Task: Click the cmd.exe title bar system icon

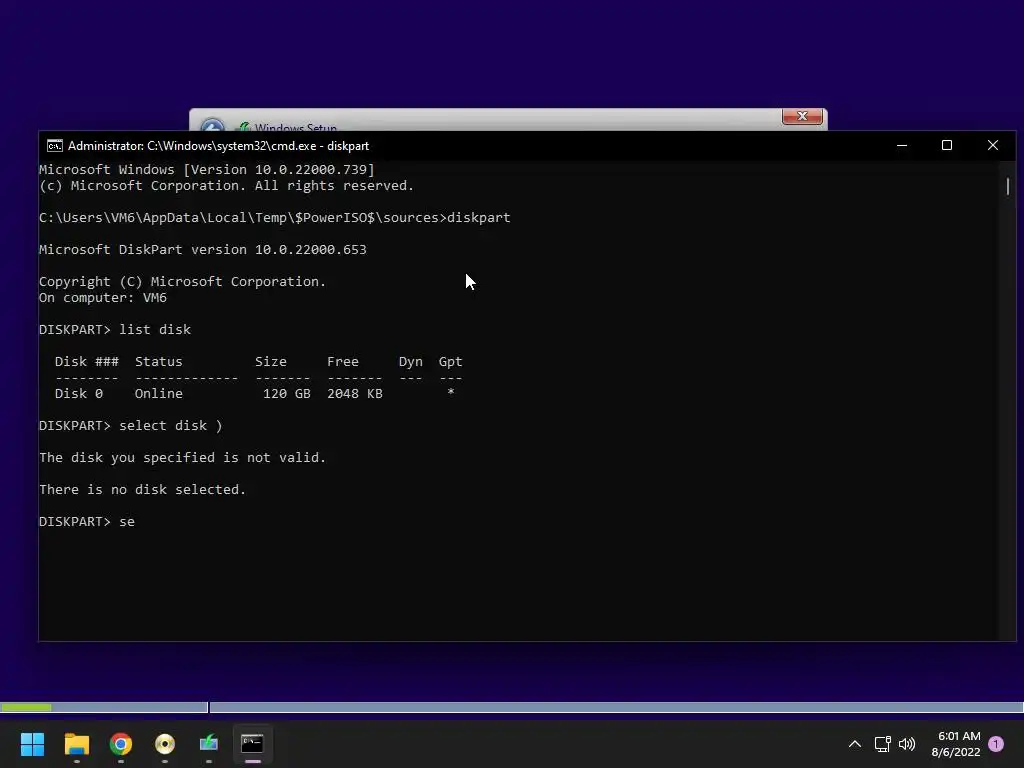Action: tap(55, 146)
